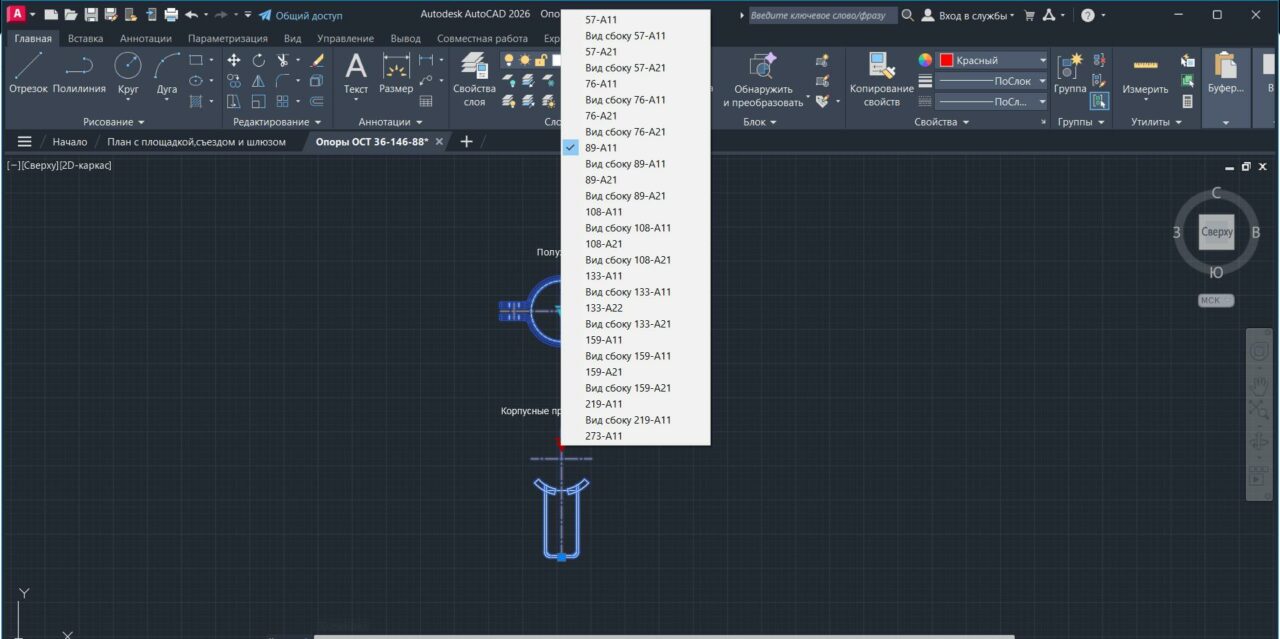Click Копирование свойств match properties
Image resolution: width=1280 pixels, height=639 pixels.
[881, 80]
